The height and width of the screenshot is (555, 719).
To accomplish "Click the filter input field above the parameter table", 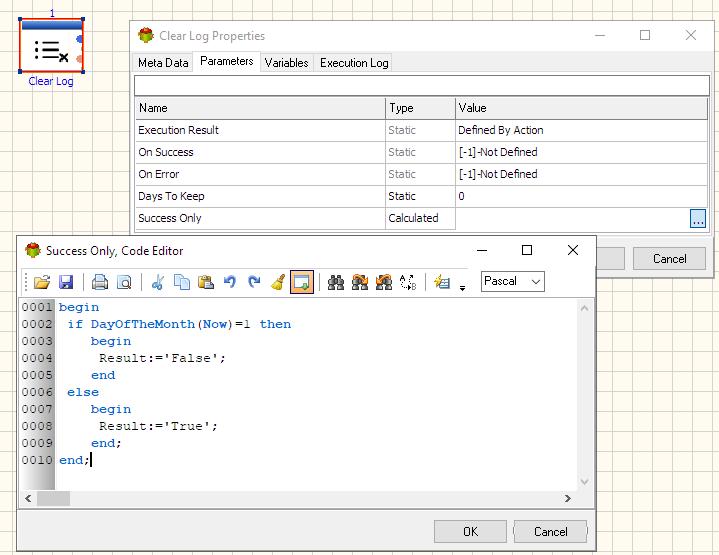I will click(x=421, y=85).
